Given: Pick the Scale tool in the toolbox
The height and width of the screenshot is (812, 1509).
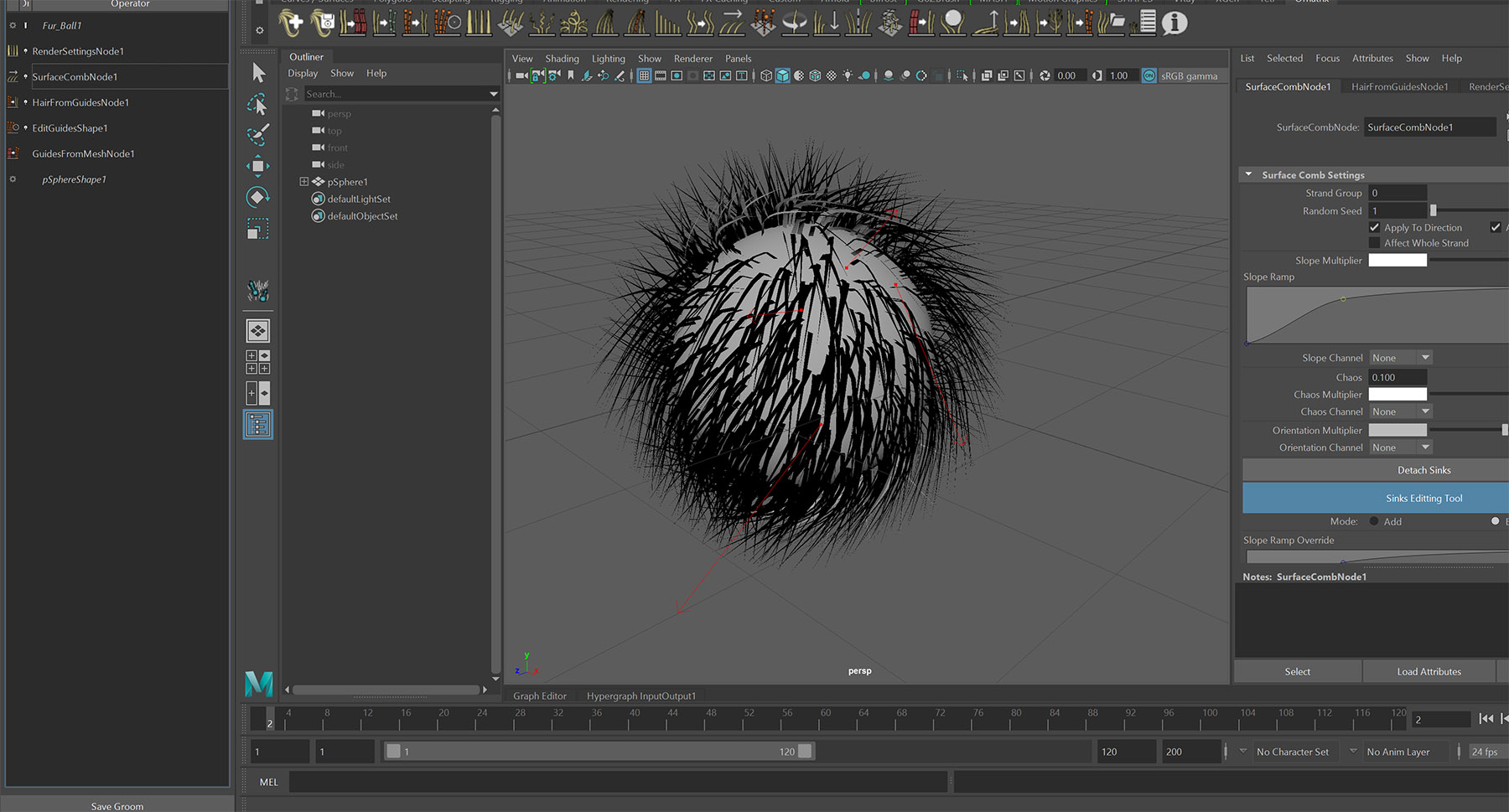Looking at the screenshot, I should (258, 229).
